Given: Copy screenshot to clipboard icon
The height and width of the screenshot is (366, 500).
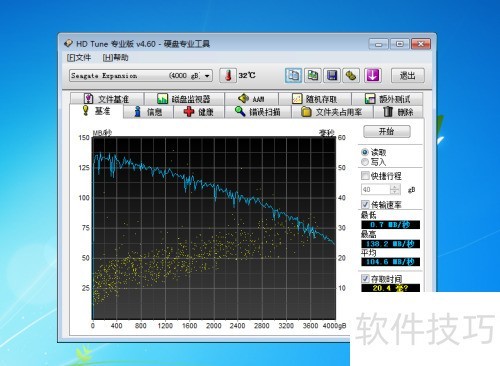Looking at the screenshot, I should [313, 76].
